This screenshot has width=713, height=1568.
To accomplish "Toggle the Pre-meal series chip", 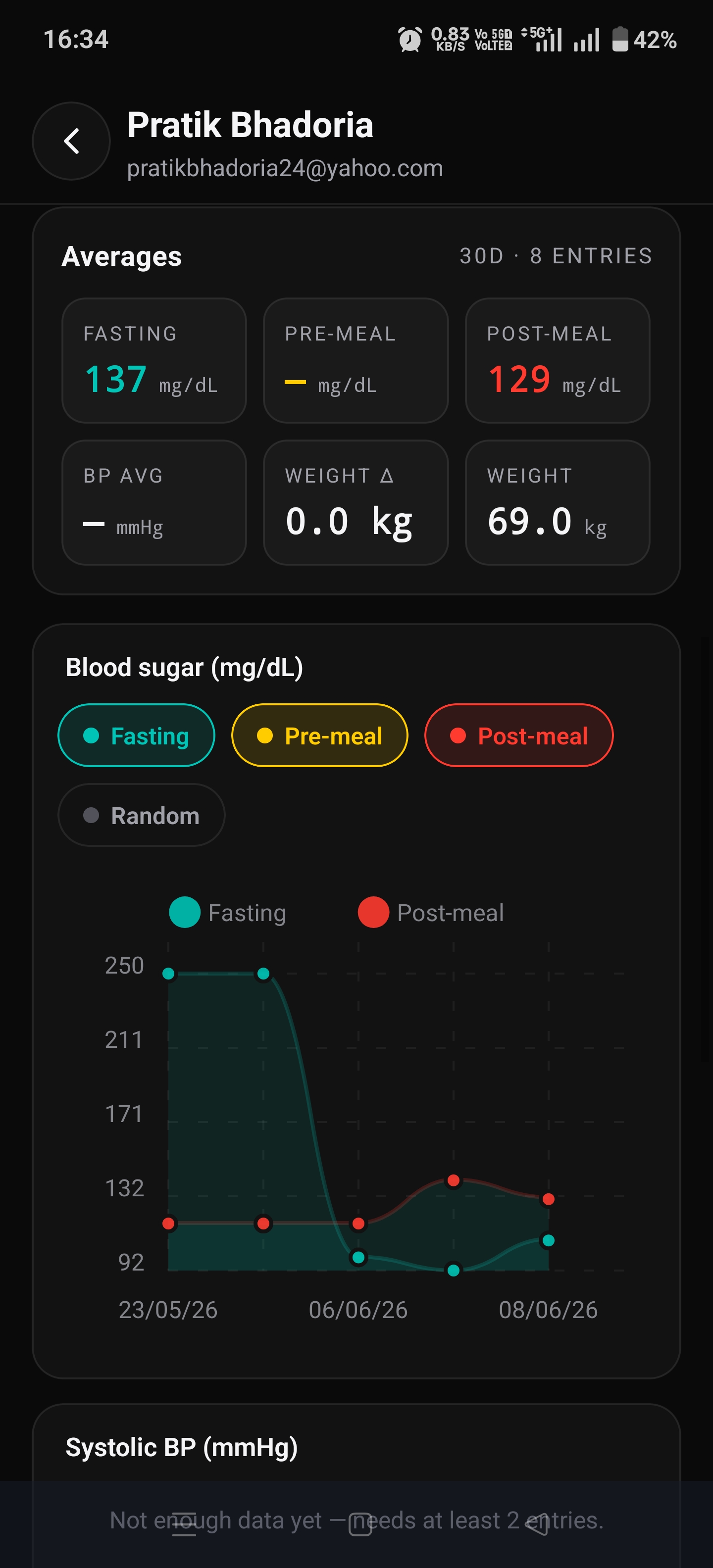I will coord(320,735).
